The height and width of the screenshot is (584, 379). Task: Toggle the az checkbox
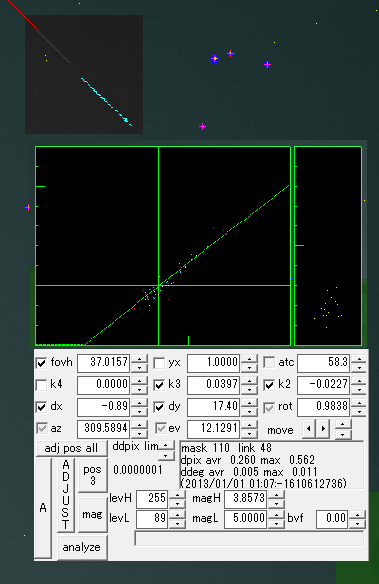[x=41, y=429]
